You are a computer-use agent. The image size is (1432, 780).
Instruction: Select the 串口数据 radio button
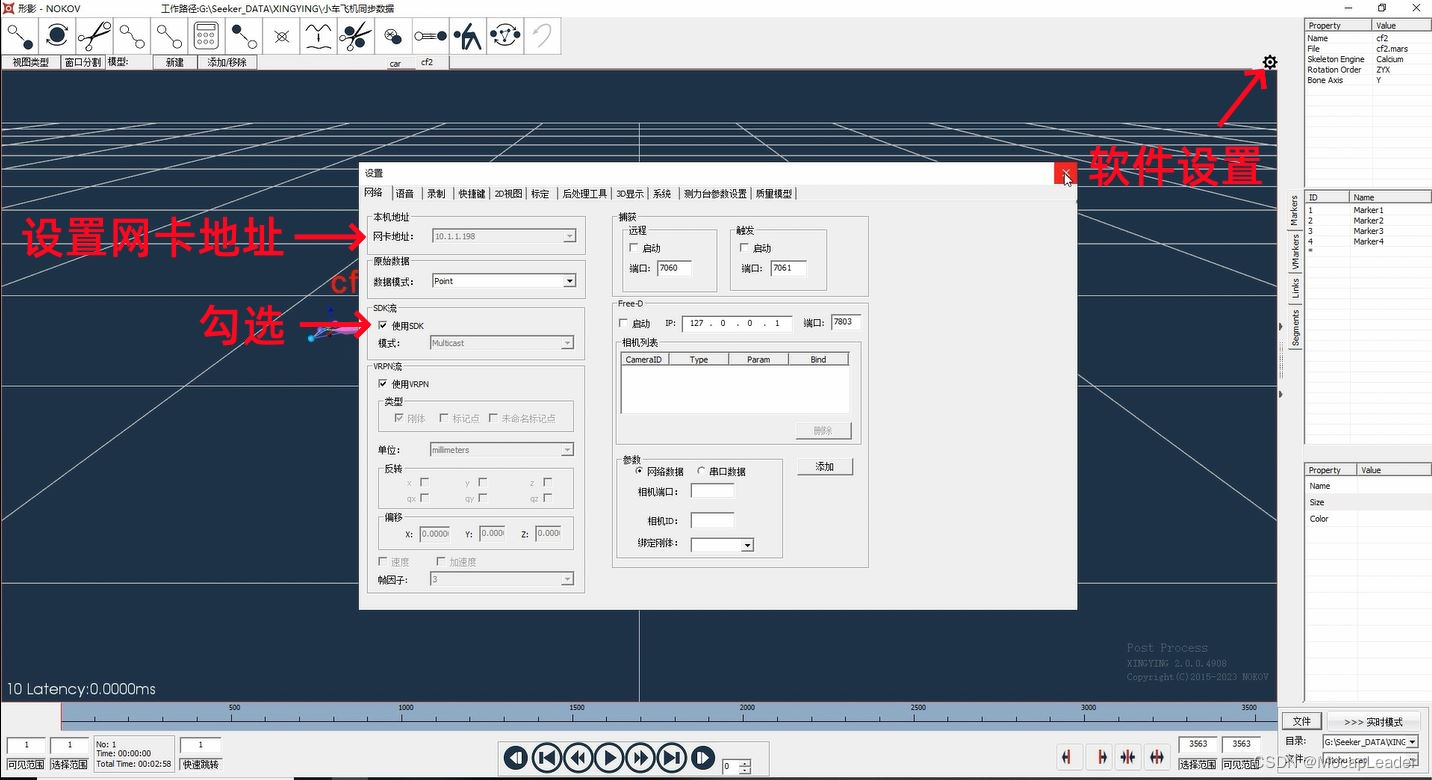pos(701,471)
